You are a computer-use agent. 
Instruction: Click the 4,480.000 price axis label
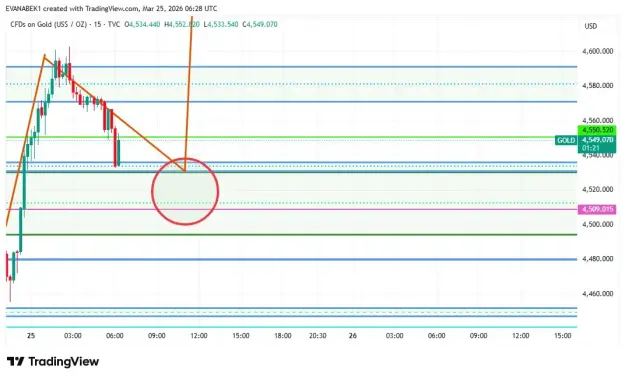point(597,259)
